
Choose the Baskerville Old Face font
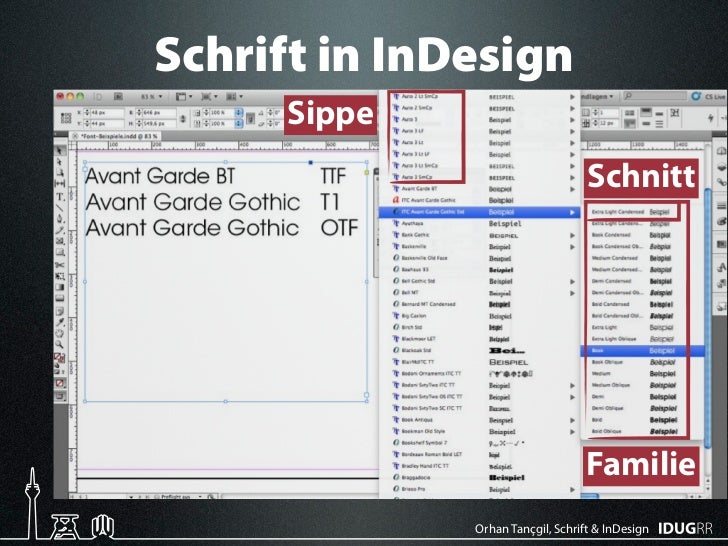pos(480,258)
